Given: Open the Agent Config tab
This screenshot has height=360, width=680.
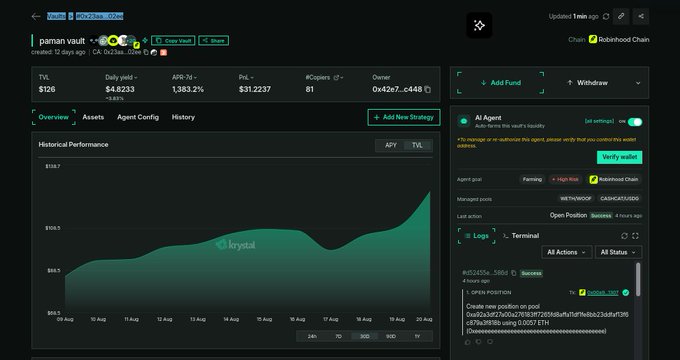Looking at the screenshot, I should (x=138, y=117).
